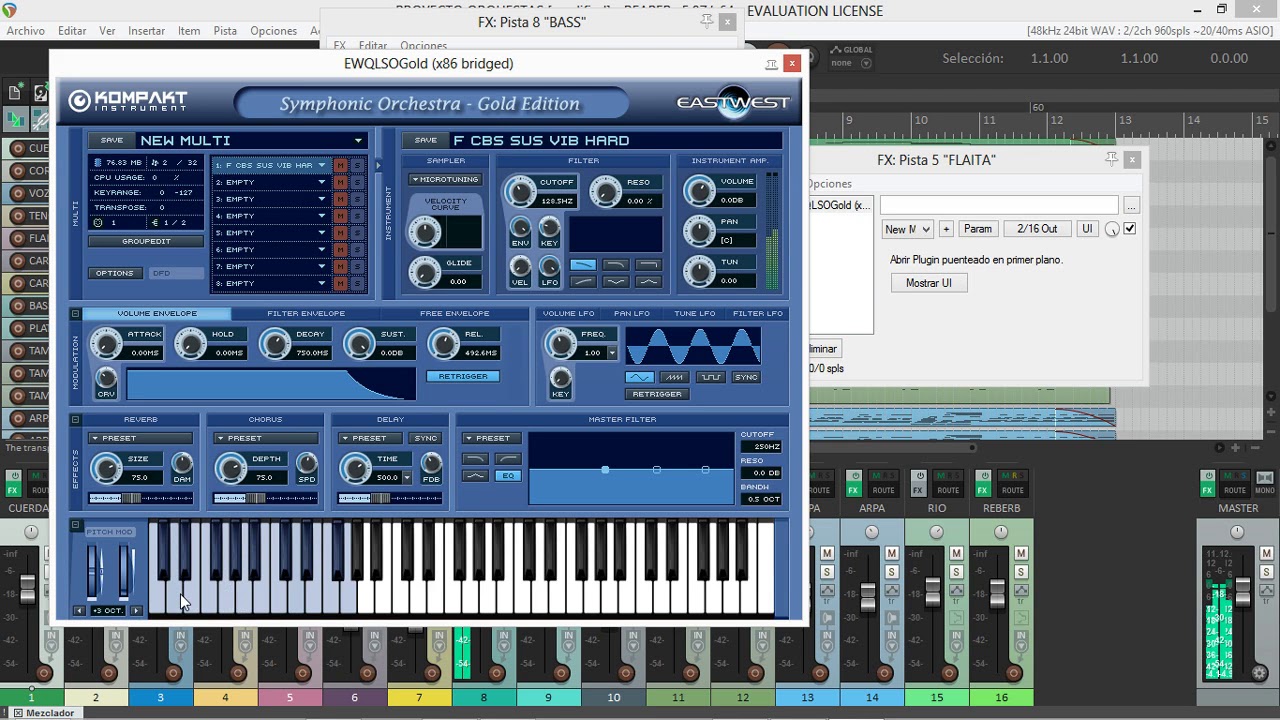Viewport: 1280px width, 720px height.
Task: Open the Chorus preset dropdown
Action: (x=265, y=438)
